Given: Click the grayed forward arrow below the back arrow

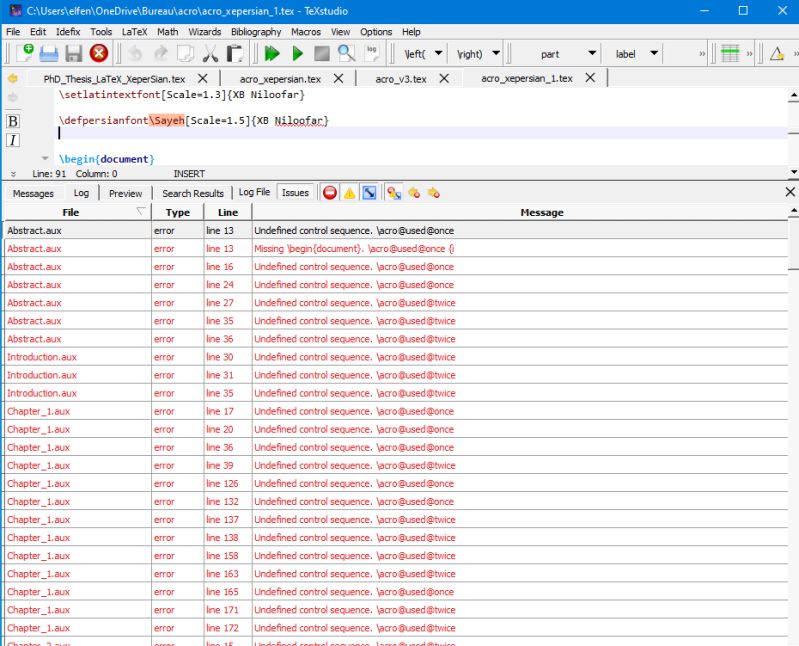Looking at the screenshot, I should [x=12, y=97].
